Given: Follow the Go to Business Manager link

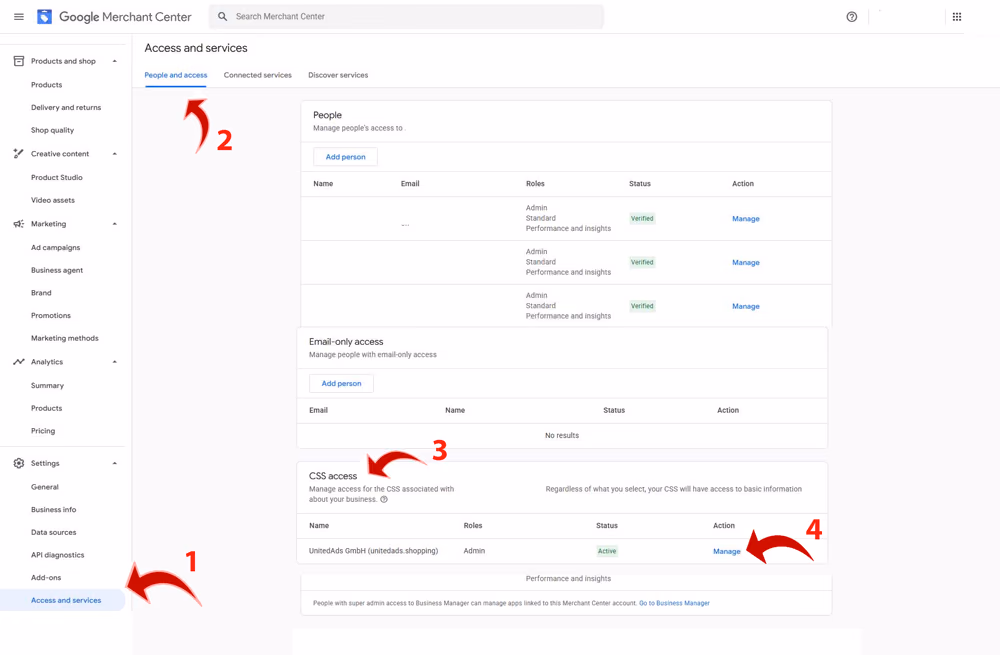Looking at the screenshot, I should pyautogui.click(x=674, y=603).
